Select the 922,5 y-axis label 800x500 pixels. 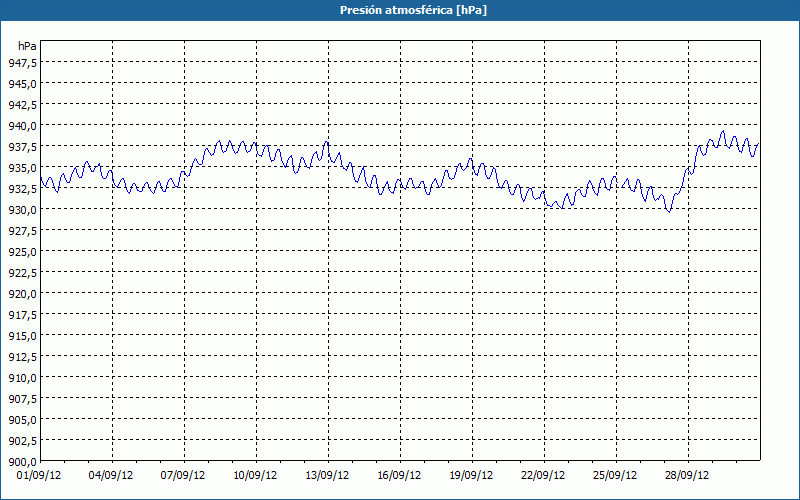click(x=22, y=272)
